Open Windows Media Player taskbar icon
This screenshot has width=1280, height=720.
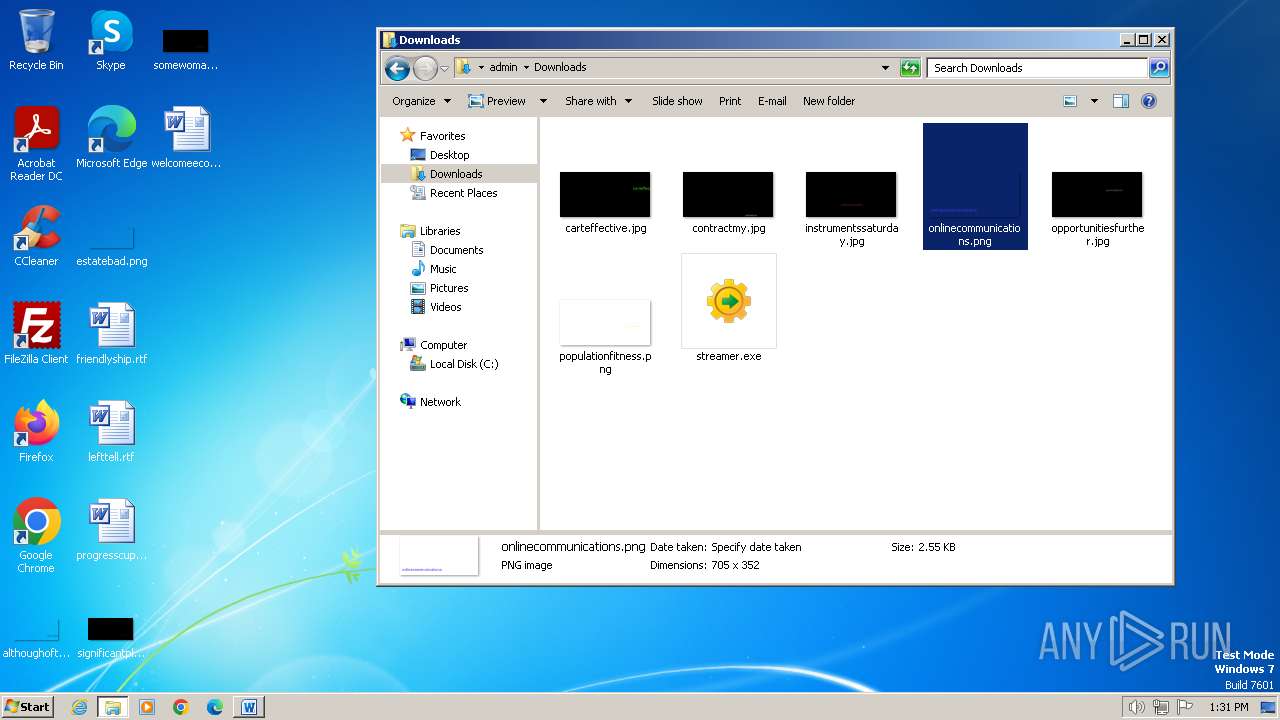coord(147,707)
